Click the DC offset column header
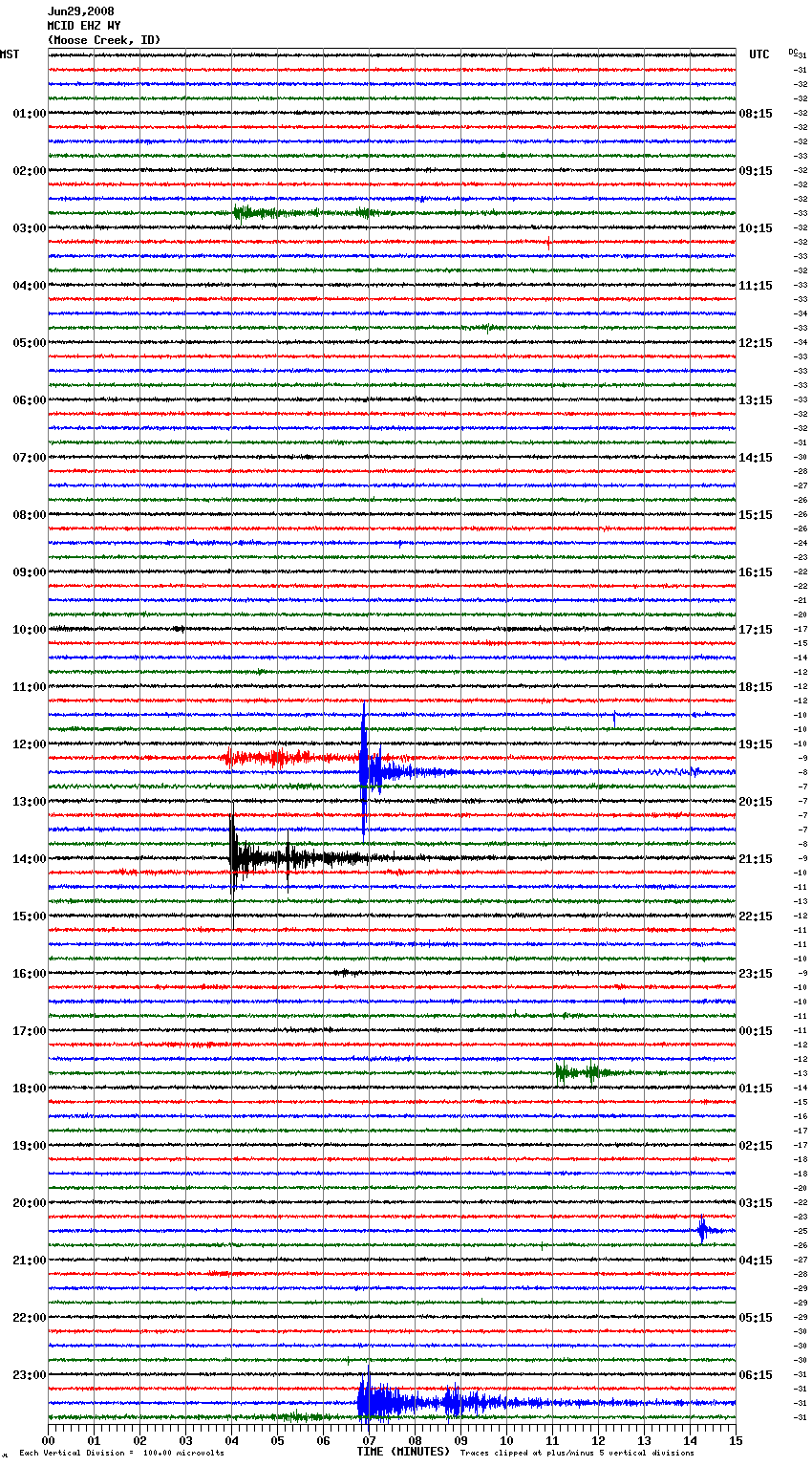Image resolution: width=812 pixels, height=1466 pixels. click(793, 52)
